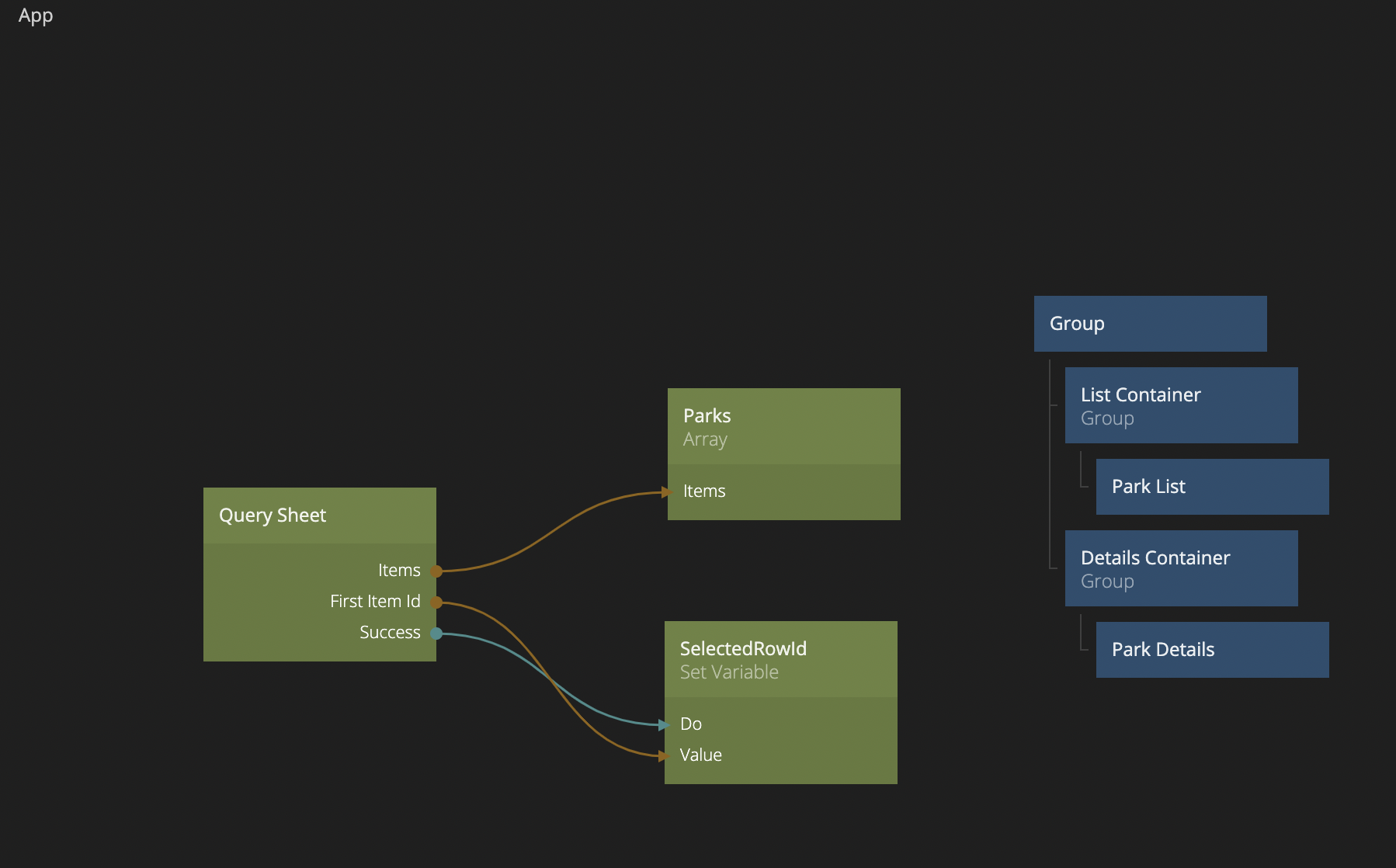The width and height of the screenshot is (1396, 868).
Task: Select the root Group node
Action: 1150,324
